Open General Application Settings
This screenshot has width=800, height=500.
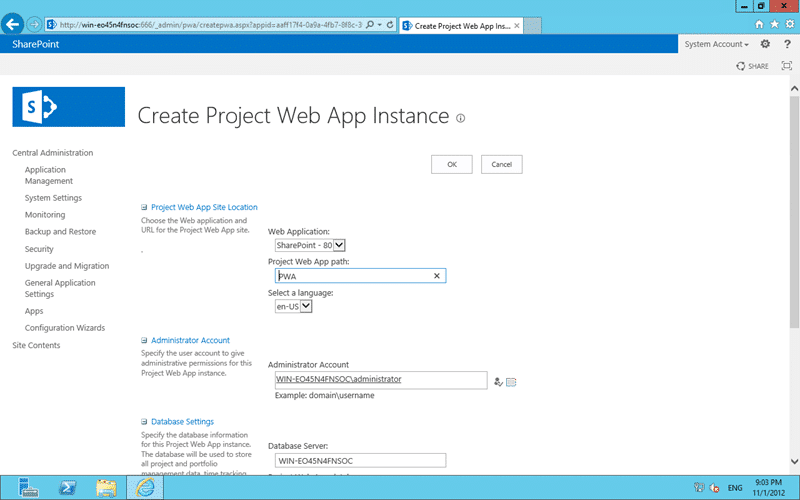(60, 288)
